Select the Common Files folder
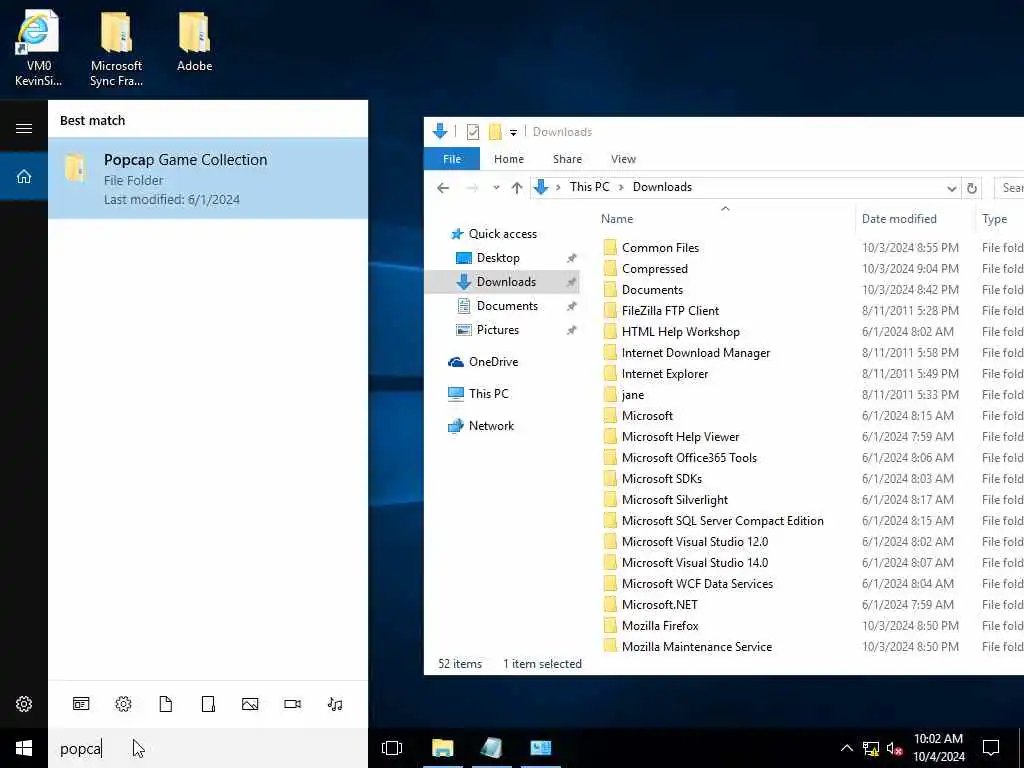 (x=660, y=248)
